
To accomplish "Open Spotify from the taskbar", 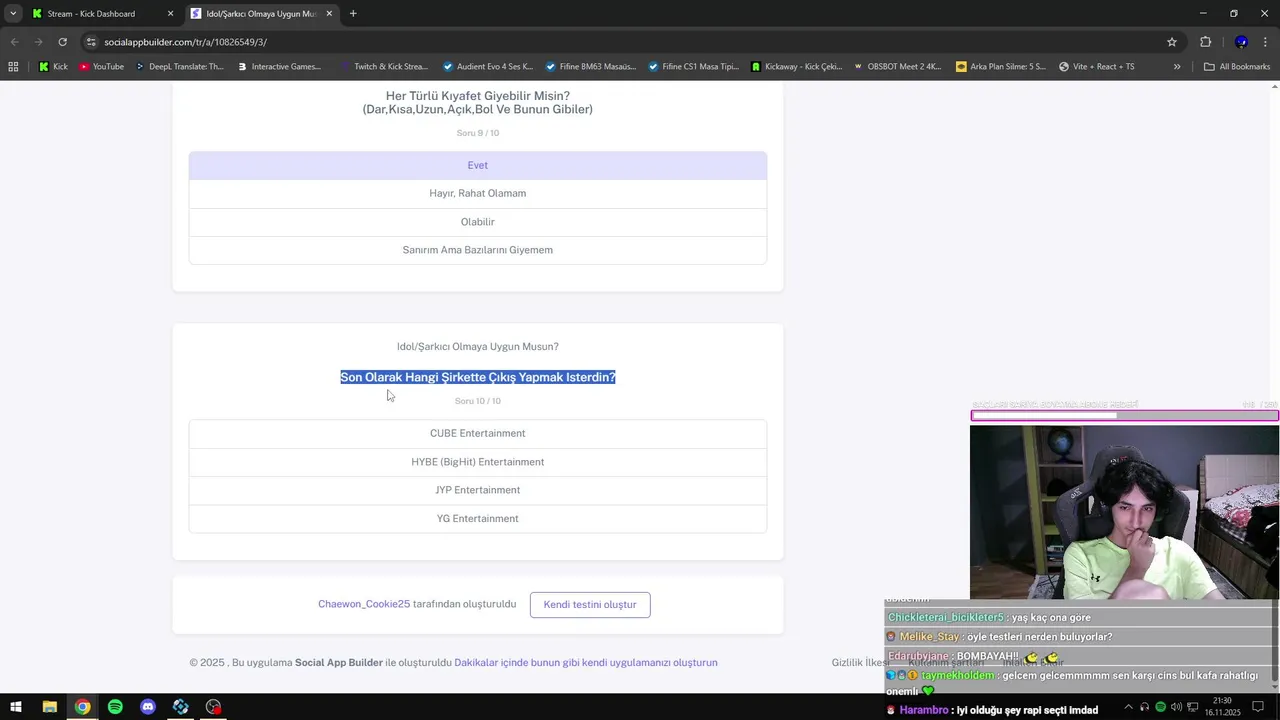I will pyautogui.click(x=115, y=707).
